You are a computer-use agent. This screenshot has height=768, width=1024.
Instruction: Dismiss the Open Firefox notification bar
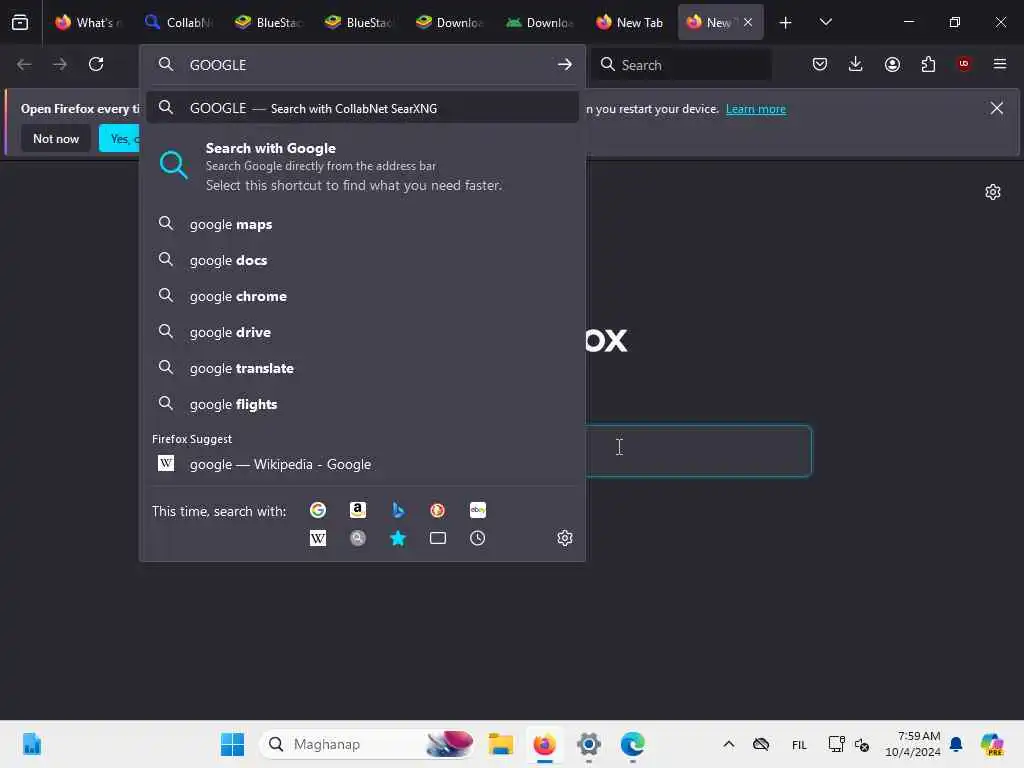(x=997, y=108)
